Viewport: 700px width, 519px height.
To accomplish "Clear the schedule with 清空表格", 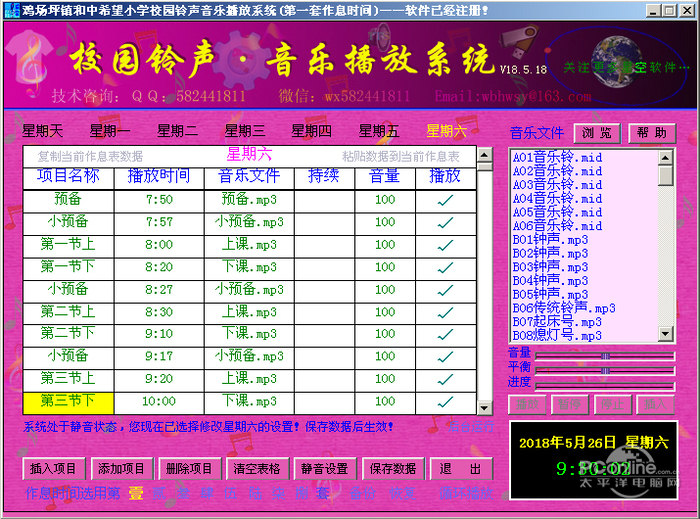I will pyautogui.click(x=257, y=469).
